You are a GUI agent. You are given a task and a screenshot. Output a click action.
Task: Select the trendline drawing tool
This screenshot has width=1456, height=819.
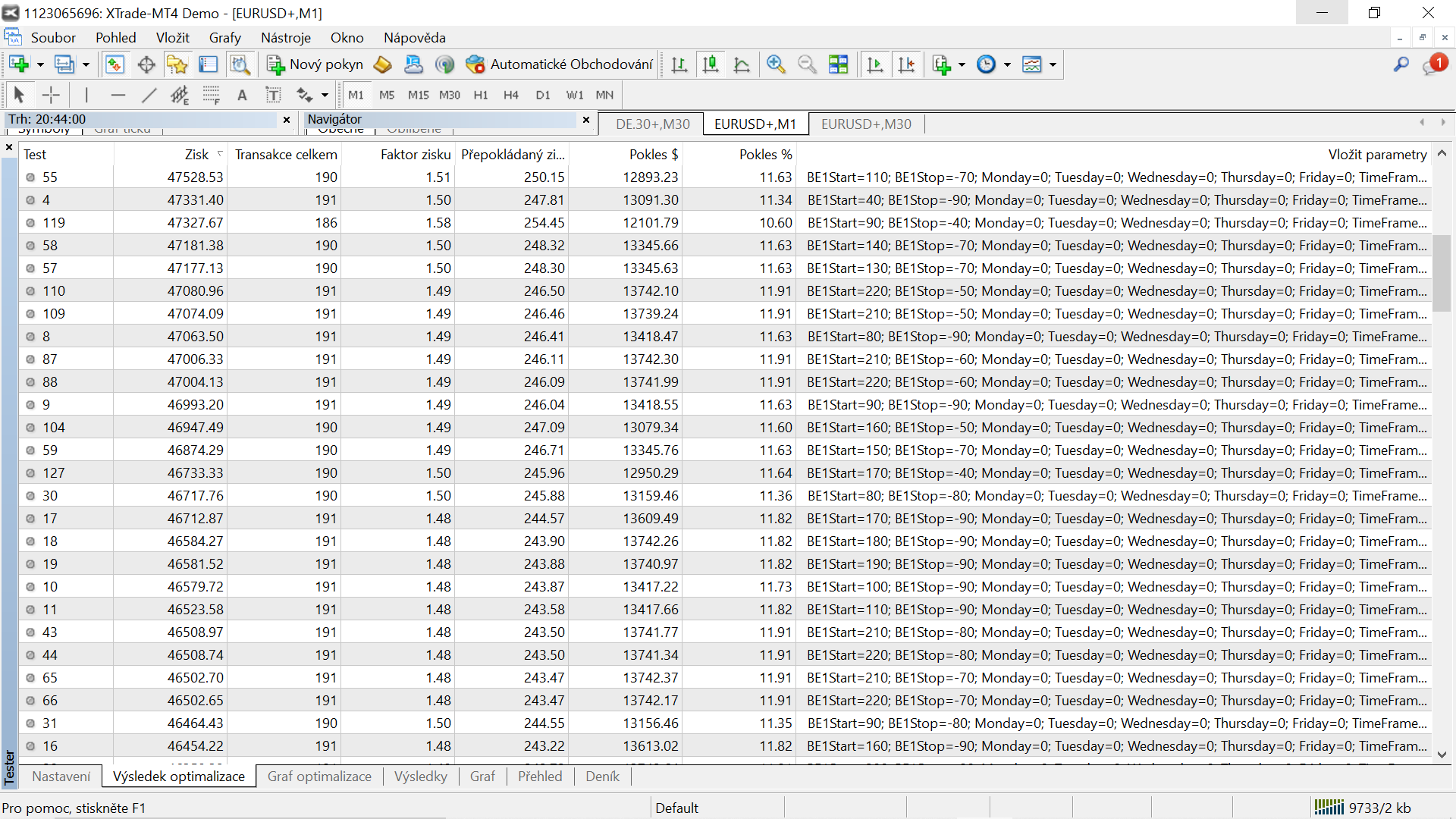149,95
